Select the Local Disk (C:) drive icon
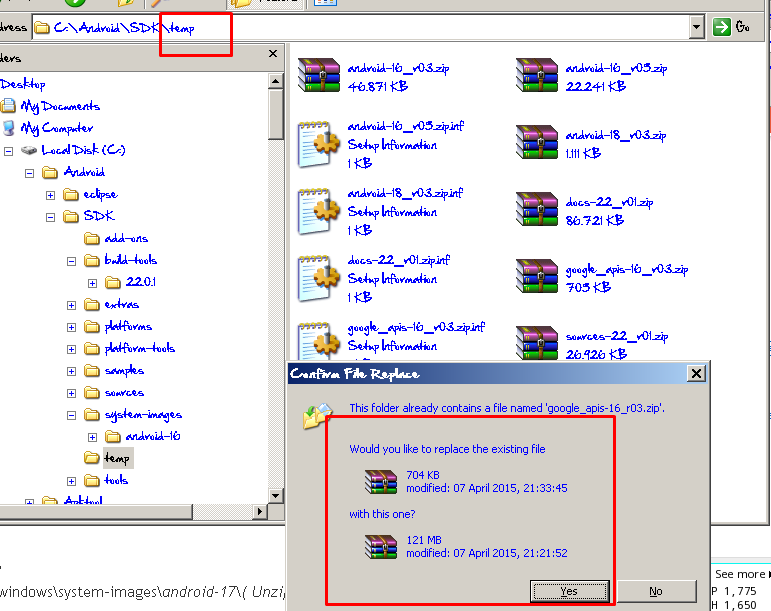The width and height of the screenshot is (771, 611). coord(29,150)
